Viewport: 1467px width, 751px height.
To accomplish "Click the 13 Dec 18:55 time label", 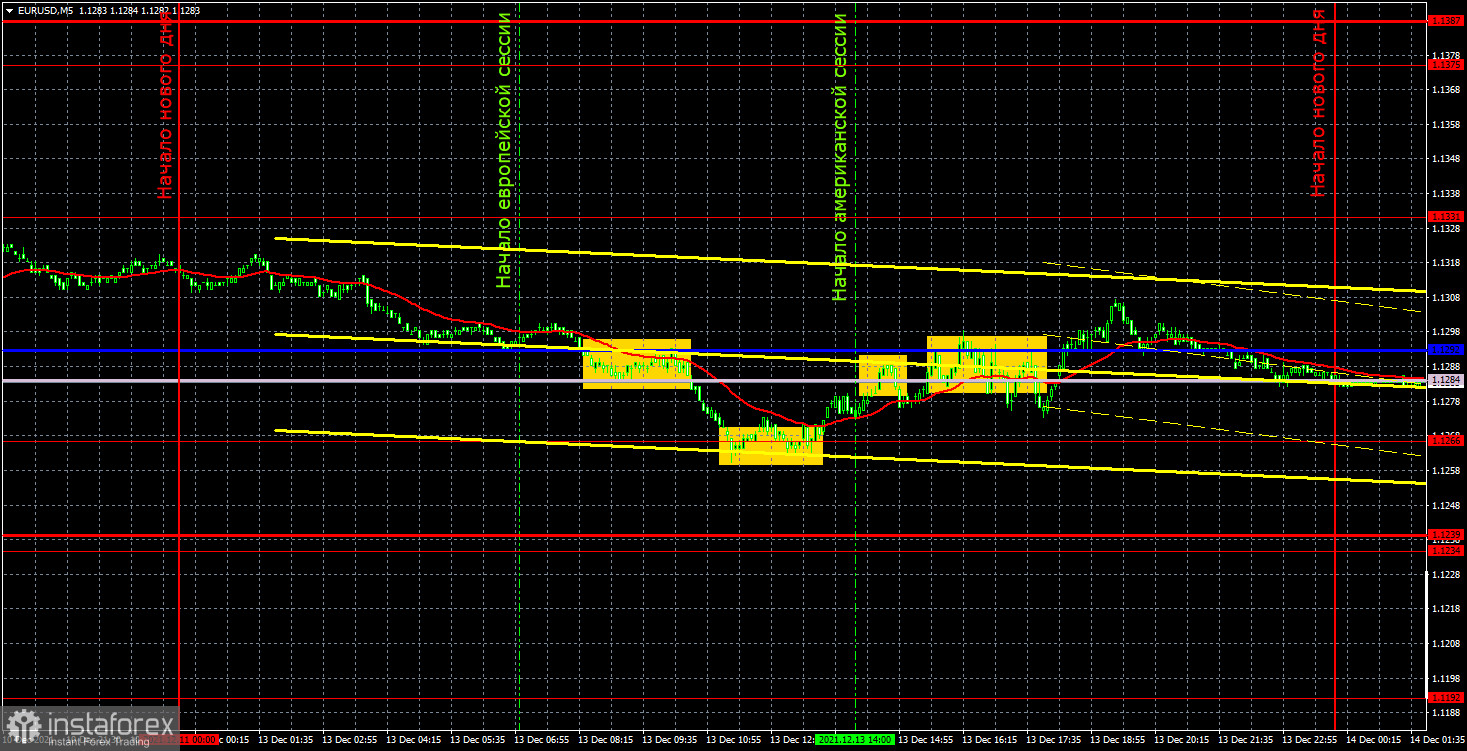I will [x=1120, y=740].
